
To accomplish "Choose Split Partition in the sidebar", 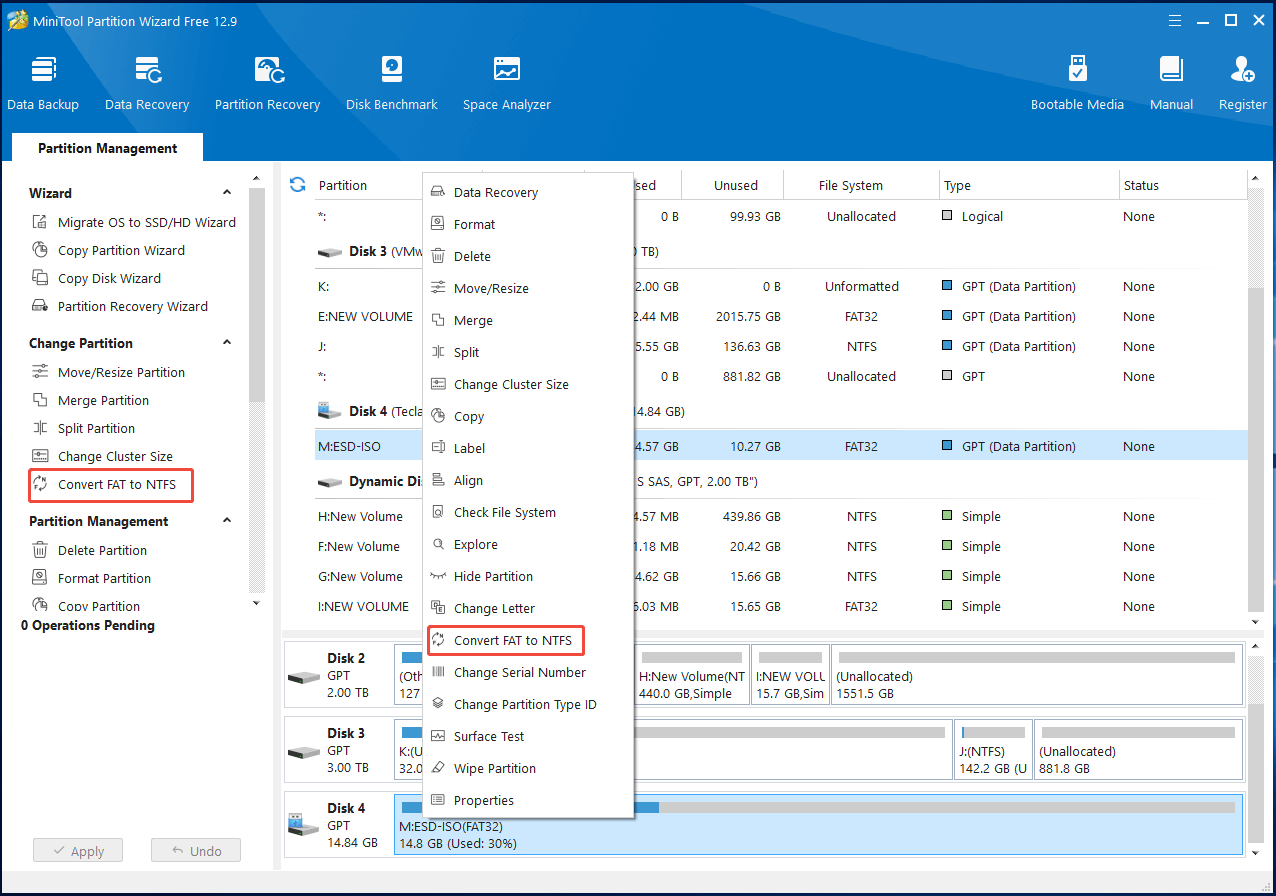I will (x=84, y=429).
